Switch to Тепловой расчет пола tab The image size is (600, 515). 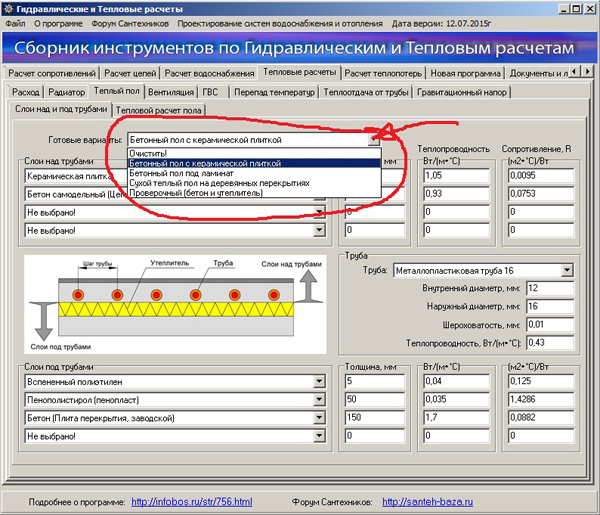click(x=158, y=110)
